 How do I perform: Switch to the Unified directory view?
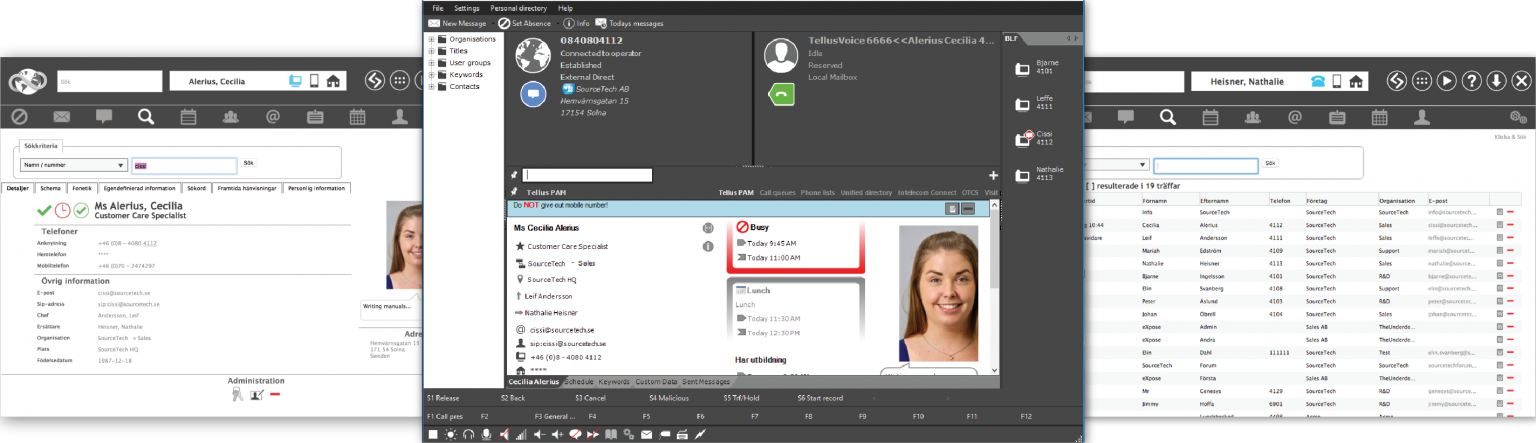pyautogui.click(x=866, y=192)
